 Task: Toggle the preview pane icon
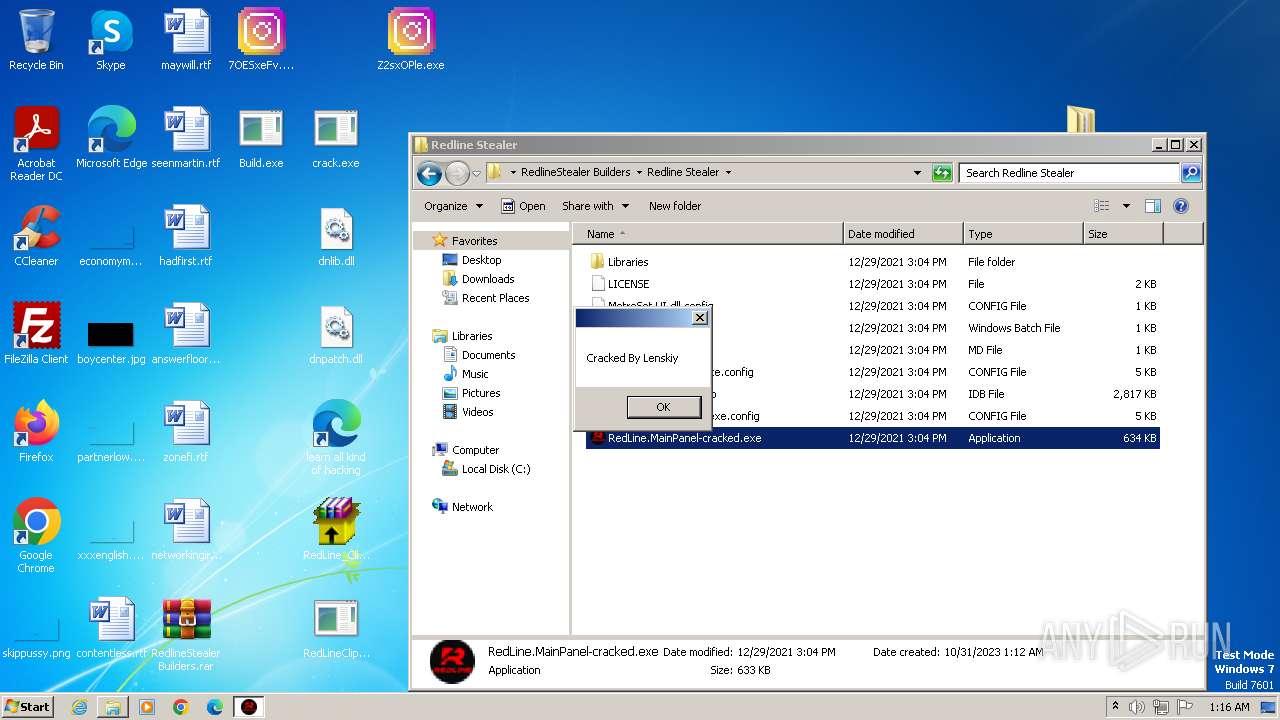pyautogui.click(x=1152, y=206)
